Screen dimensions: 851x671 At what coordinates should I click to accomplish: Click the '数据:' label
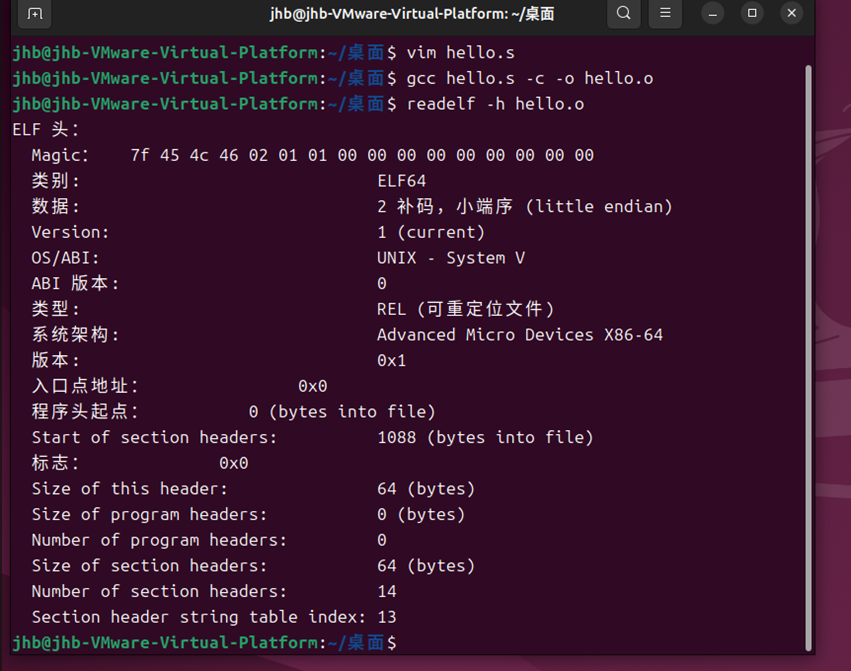tap(55, 206)
